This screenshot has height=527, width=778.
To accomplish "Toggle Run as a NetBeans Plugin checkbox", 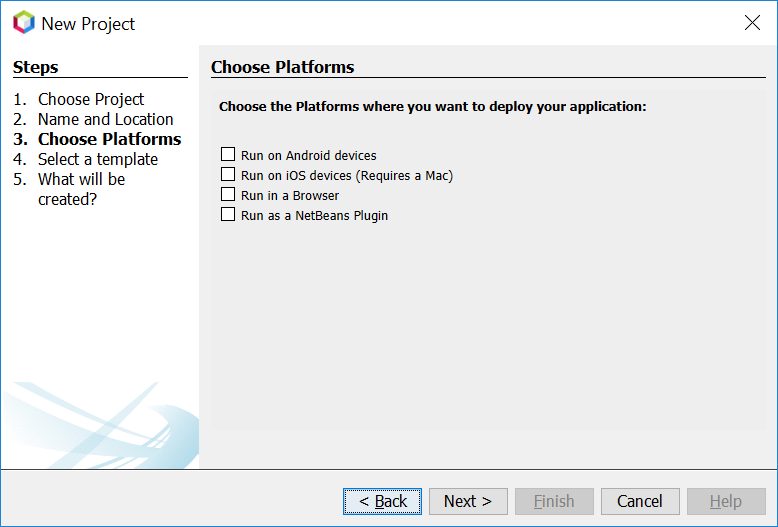I will tap(228, 215).
